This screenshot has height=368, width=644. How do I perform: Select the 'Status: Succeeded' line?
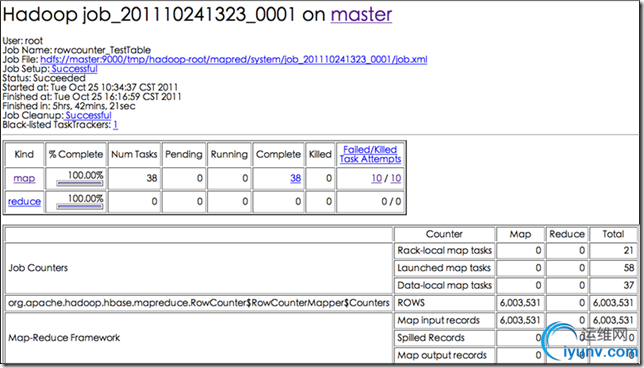[44, 78]
